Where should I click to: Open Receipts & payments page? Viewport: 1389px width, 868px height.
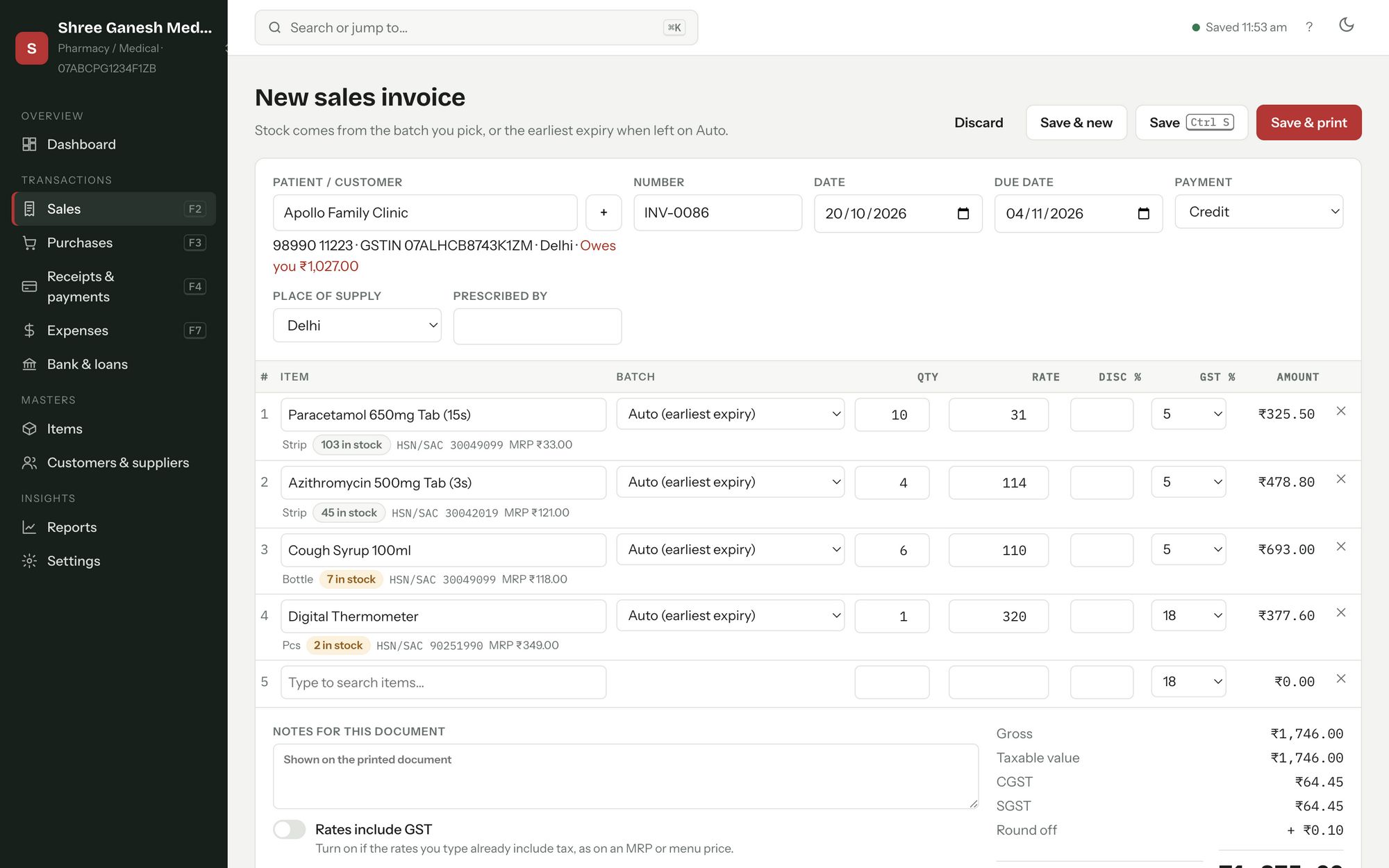(x=114, y=287)
